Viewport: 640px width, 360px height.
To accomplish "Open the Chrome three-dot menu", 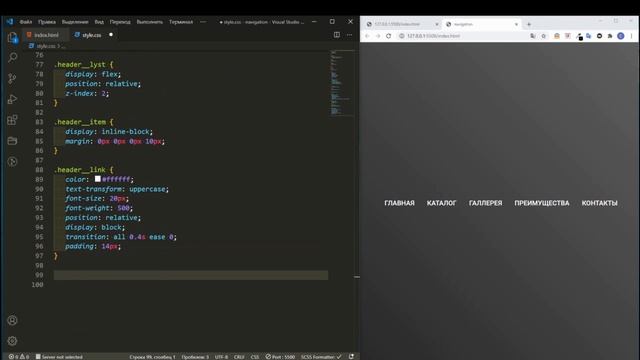I will [x=631, y=36].
